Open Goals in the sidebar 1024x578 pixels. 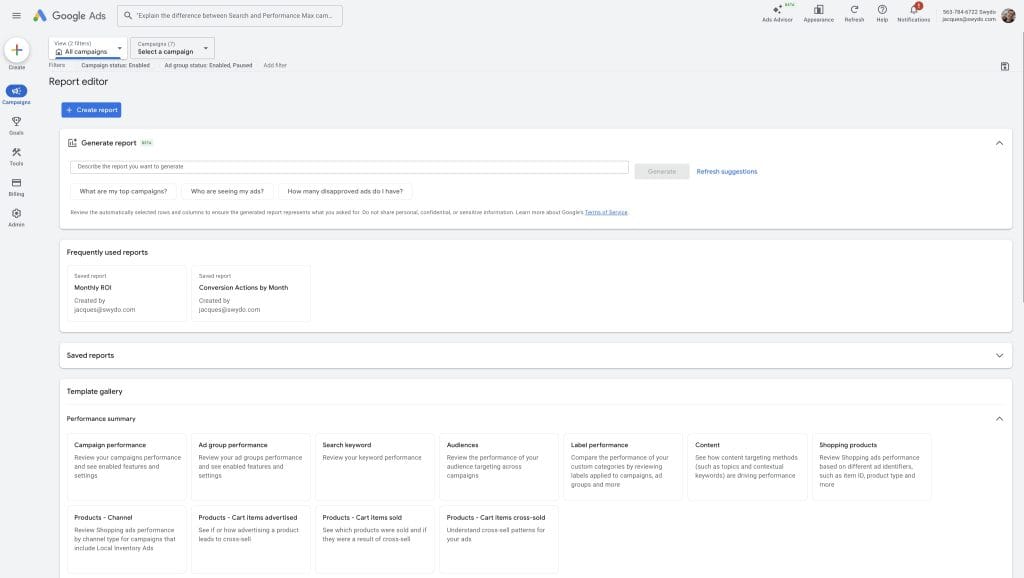[x=16, y=124]
